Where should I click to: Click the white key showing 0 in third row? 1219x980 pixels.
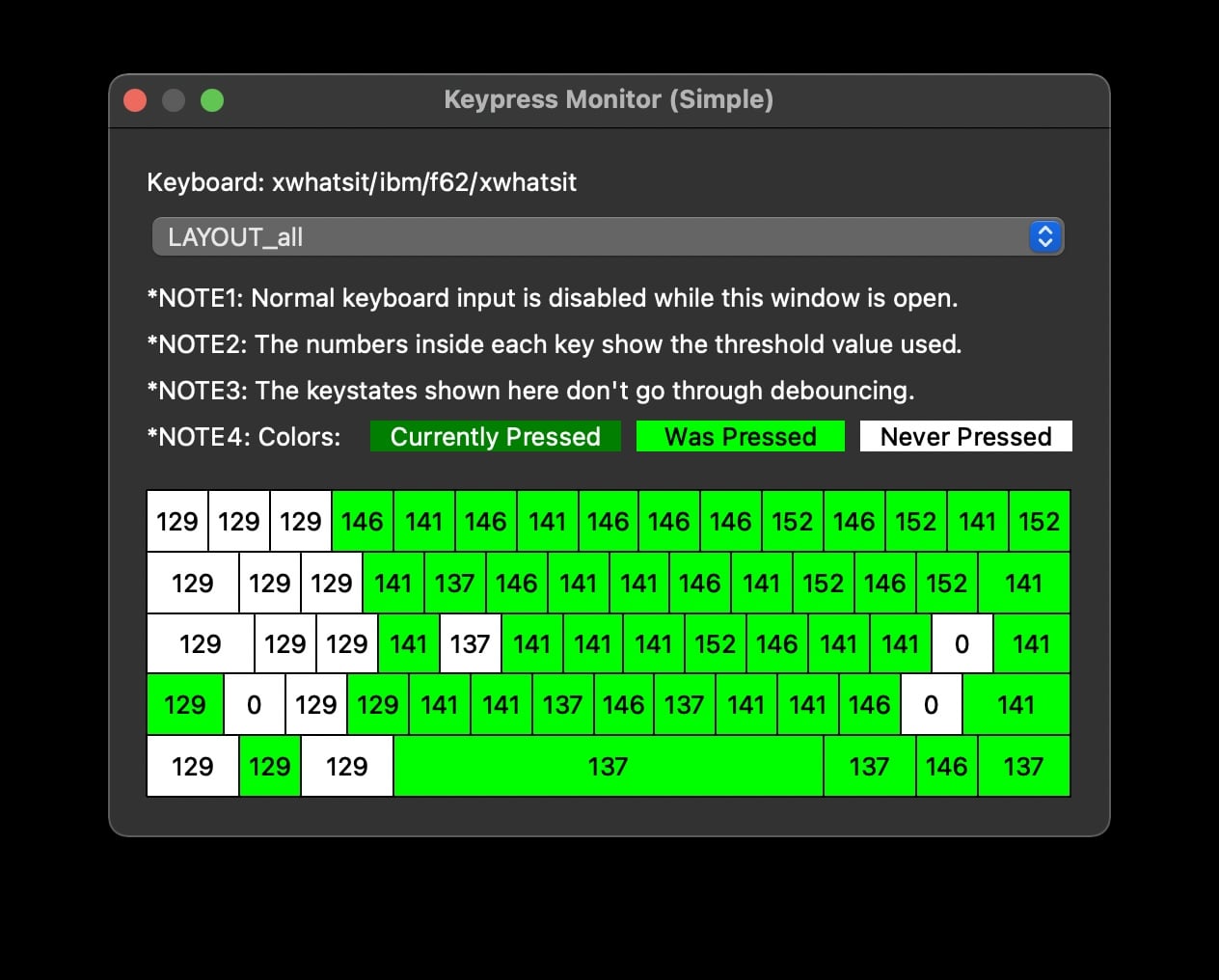[962, 644]
